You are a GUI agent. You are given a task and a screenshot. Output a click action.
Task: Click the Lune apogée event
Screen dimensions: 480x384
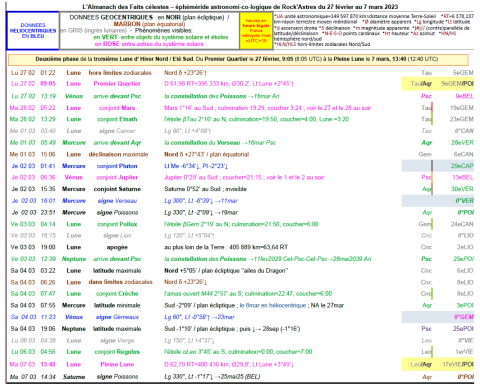117,247
